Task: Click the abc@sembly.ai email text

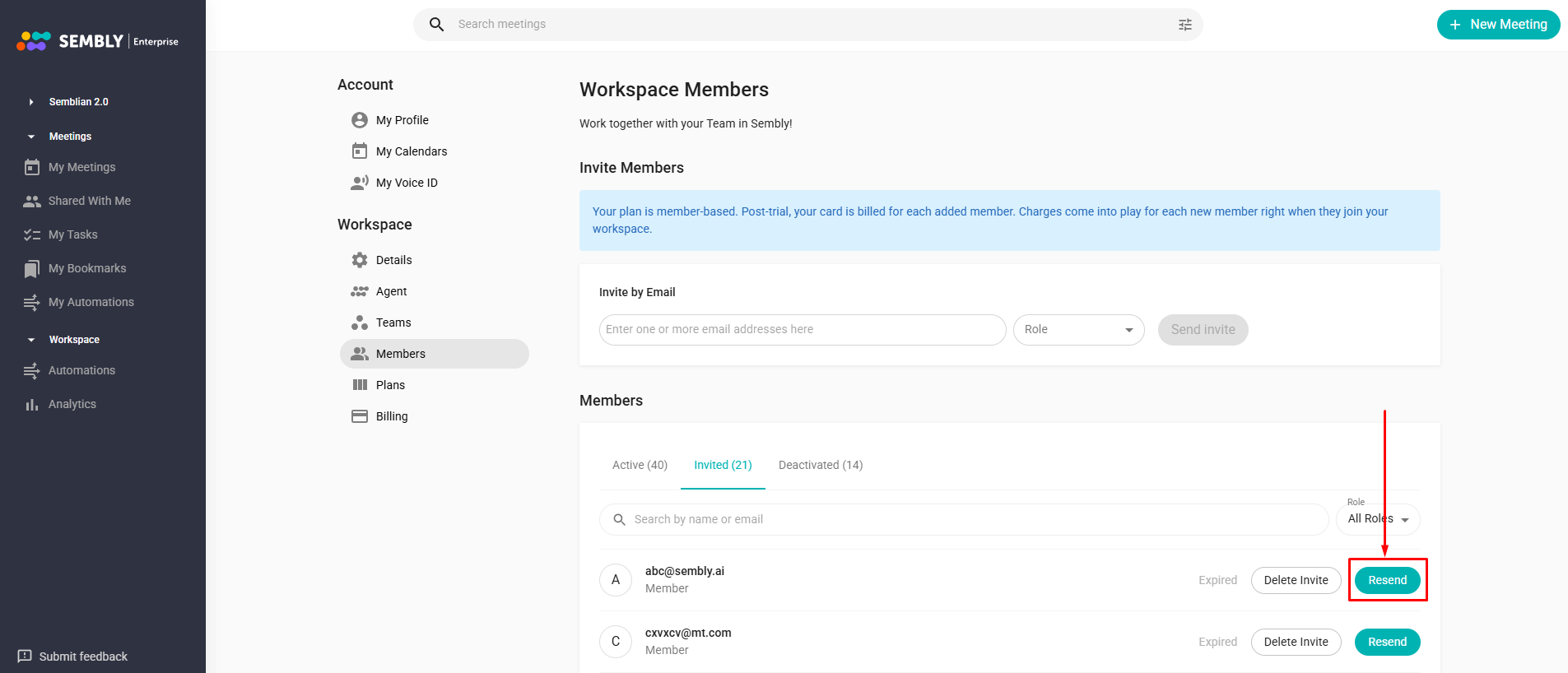Action: (x=685, y=571)
